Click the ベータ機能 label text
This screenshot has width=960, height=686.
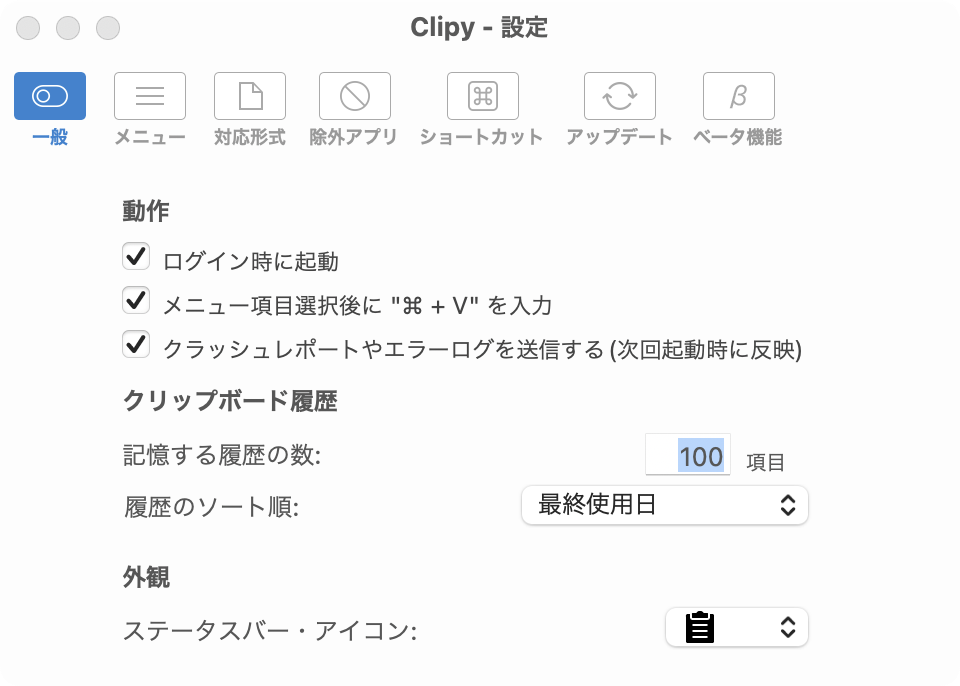click(x=738, y=137)
